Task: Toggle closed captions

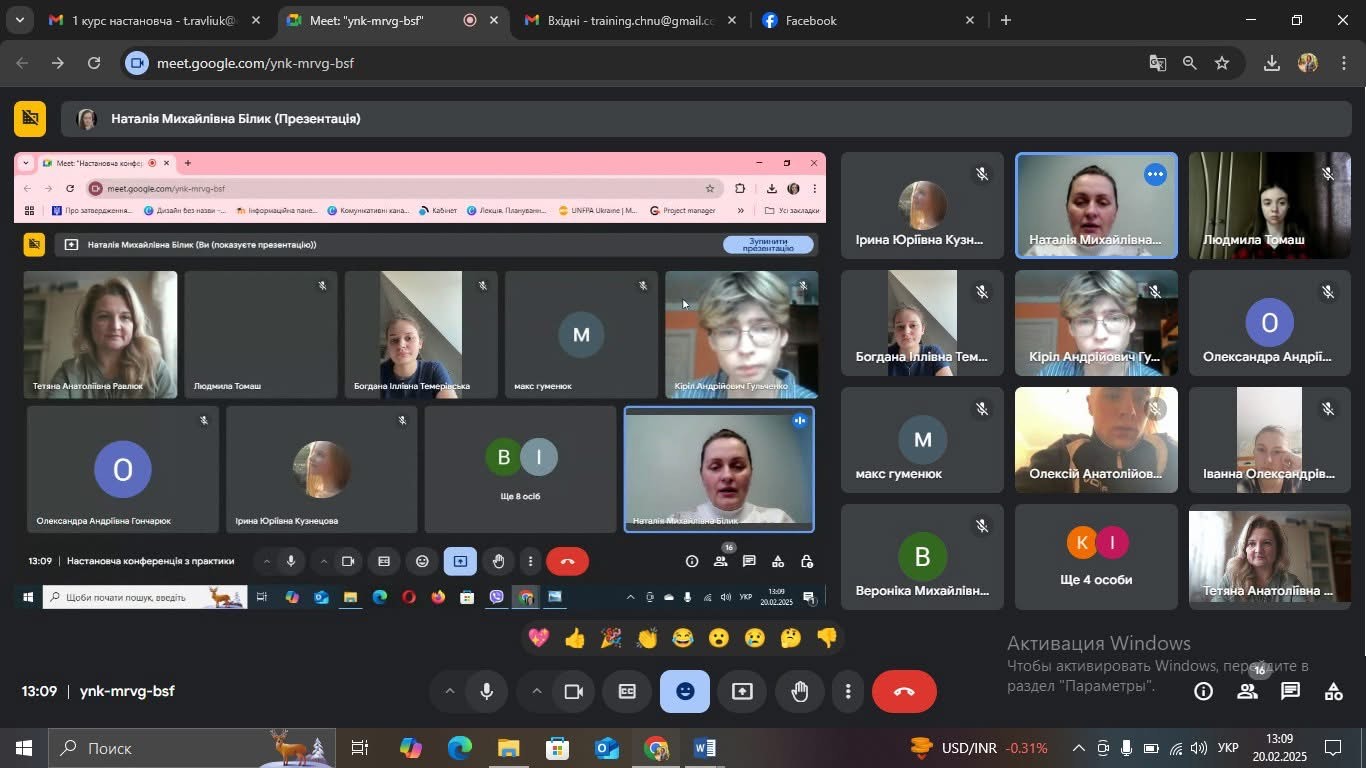Action: click(x=627, y=691)
